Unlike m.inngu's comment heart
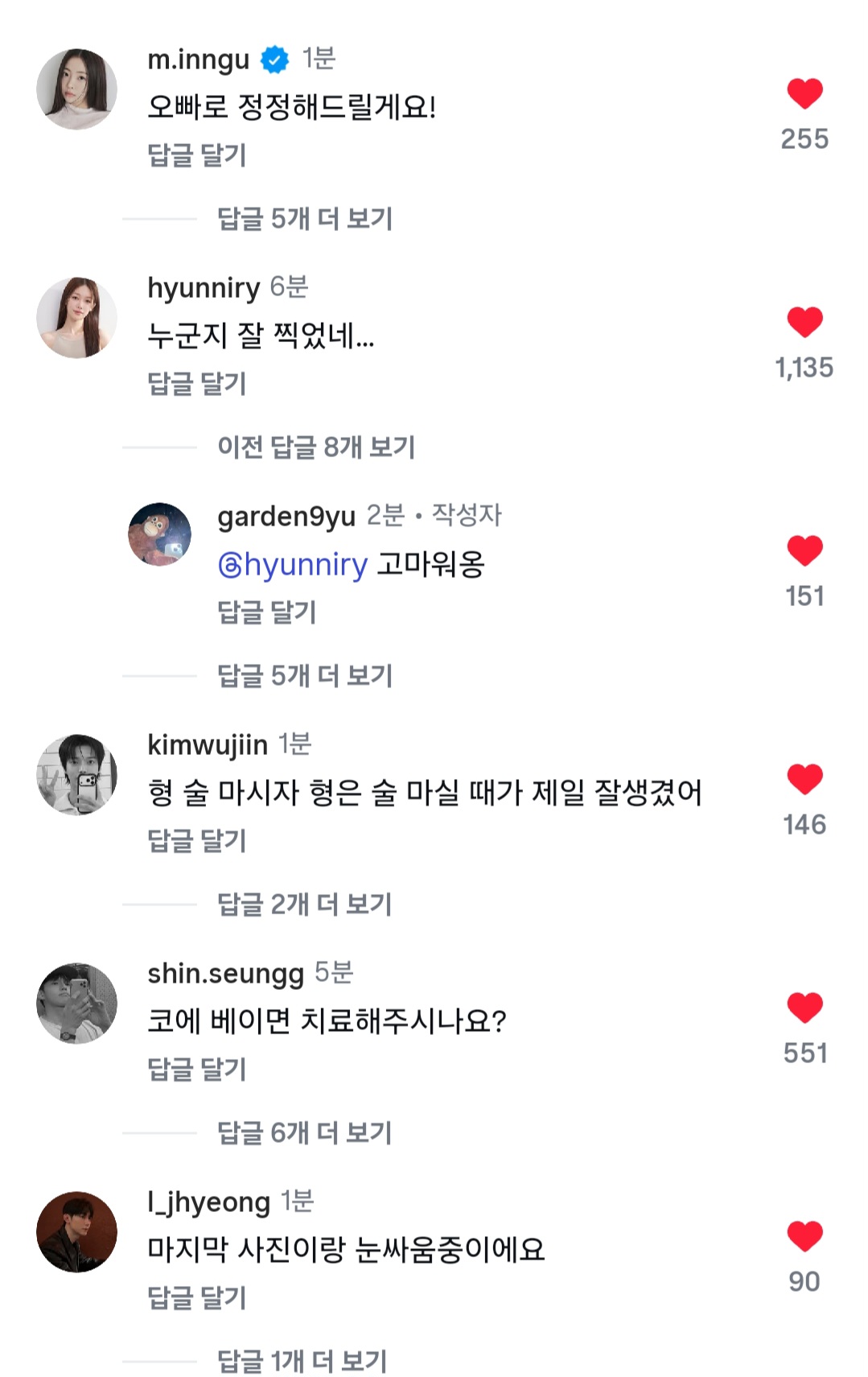 click(x=804, y=94)
